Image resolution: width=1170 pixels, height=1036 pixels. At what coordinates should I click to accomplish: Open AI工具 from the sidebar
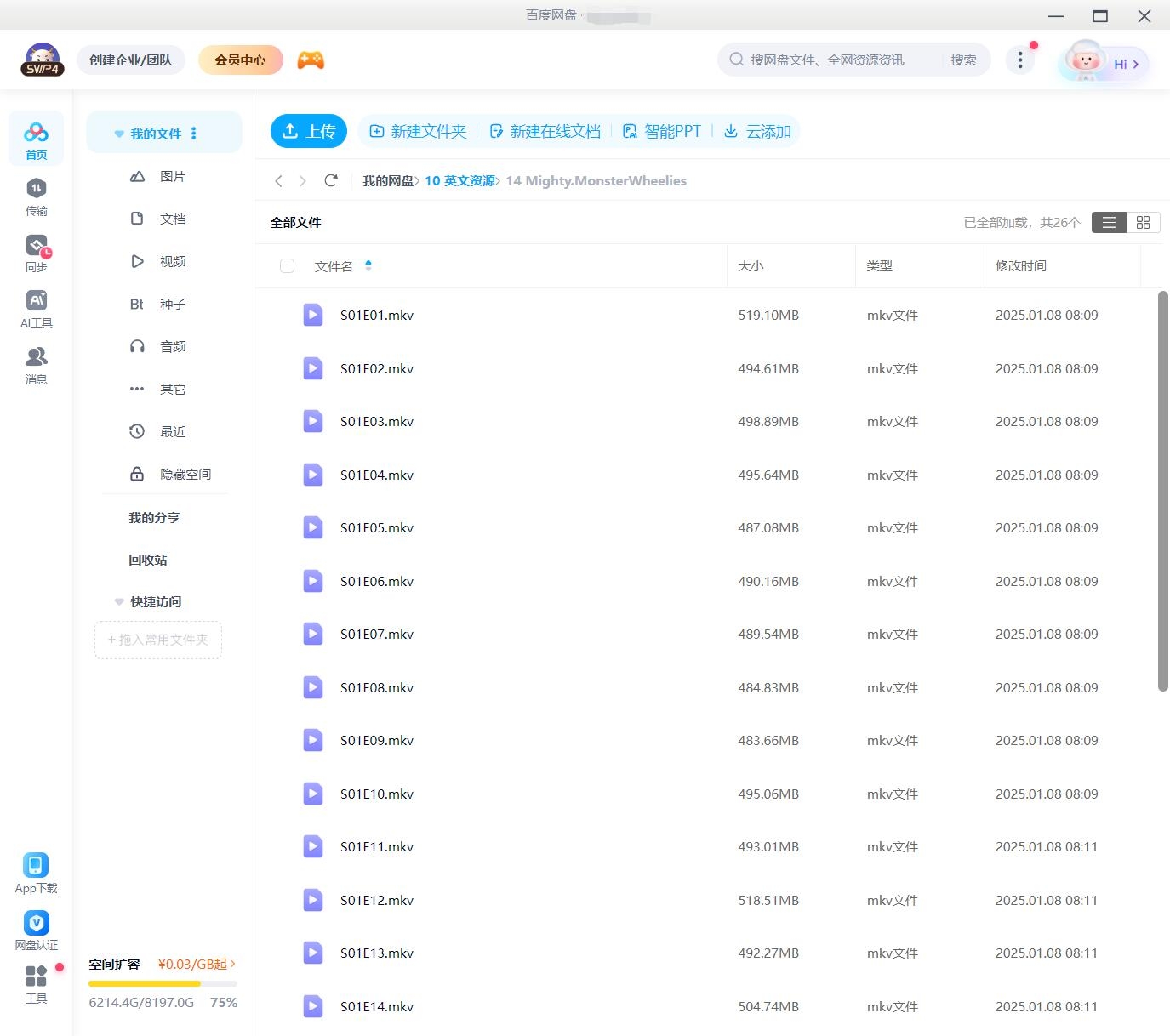point(36,309)
